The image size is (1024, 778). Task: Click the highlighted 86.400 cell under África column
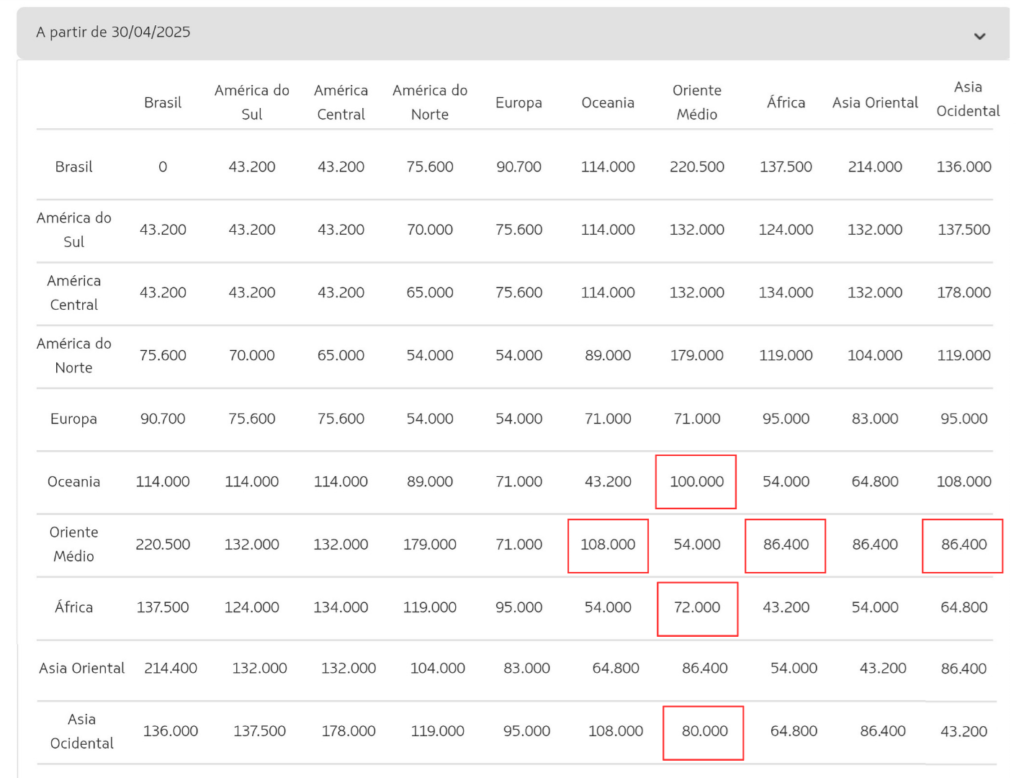click(785, 545)
